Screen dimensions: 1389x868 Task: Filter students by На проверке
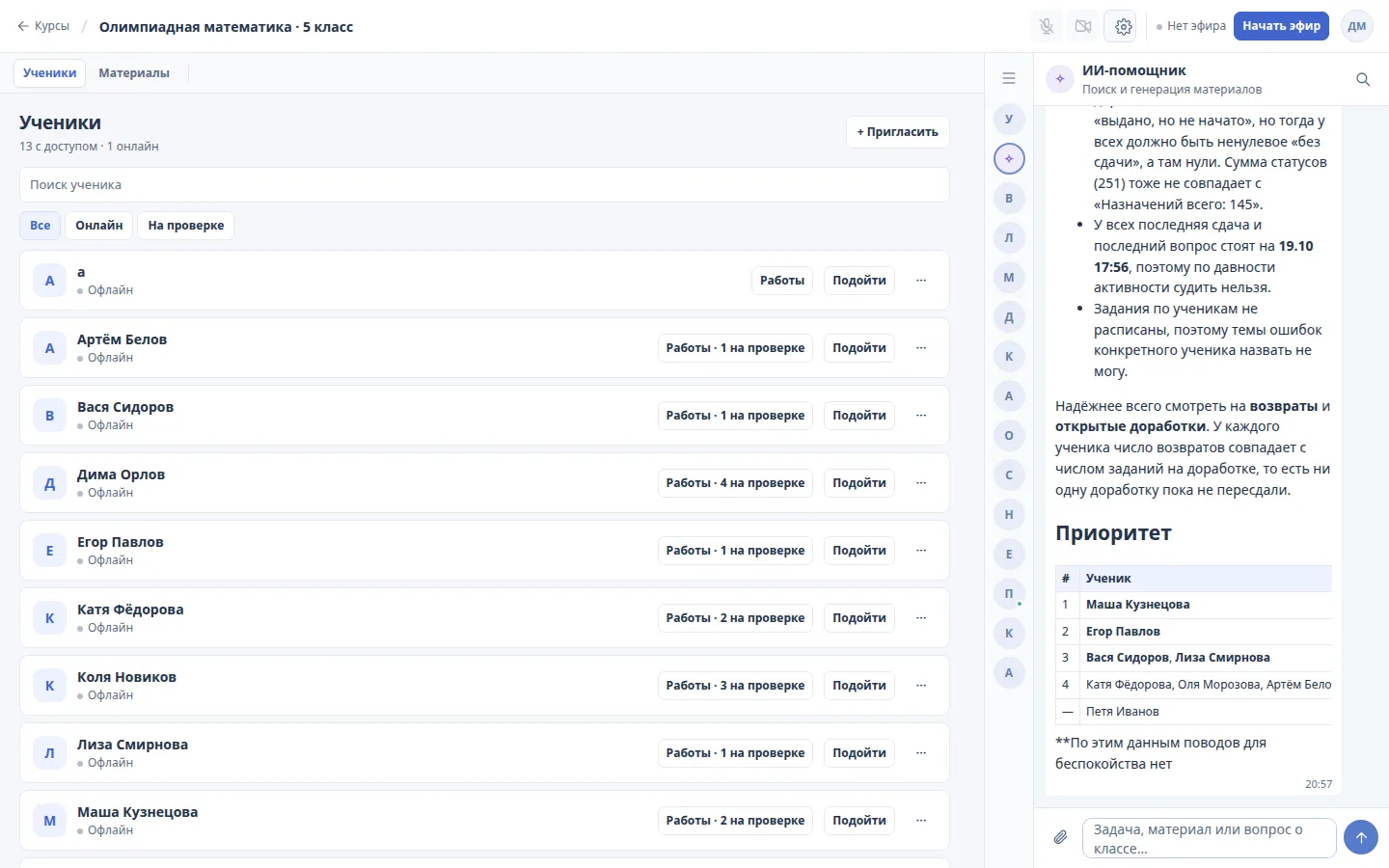click(x=186, y=226)
